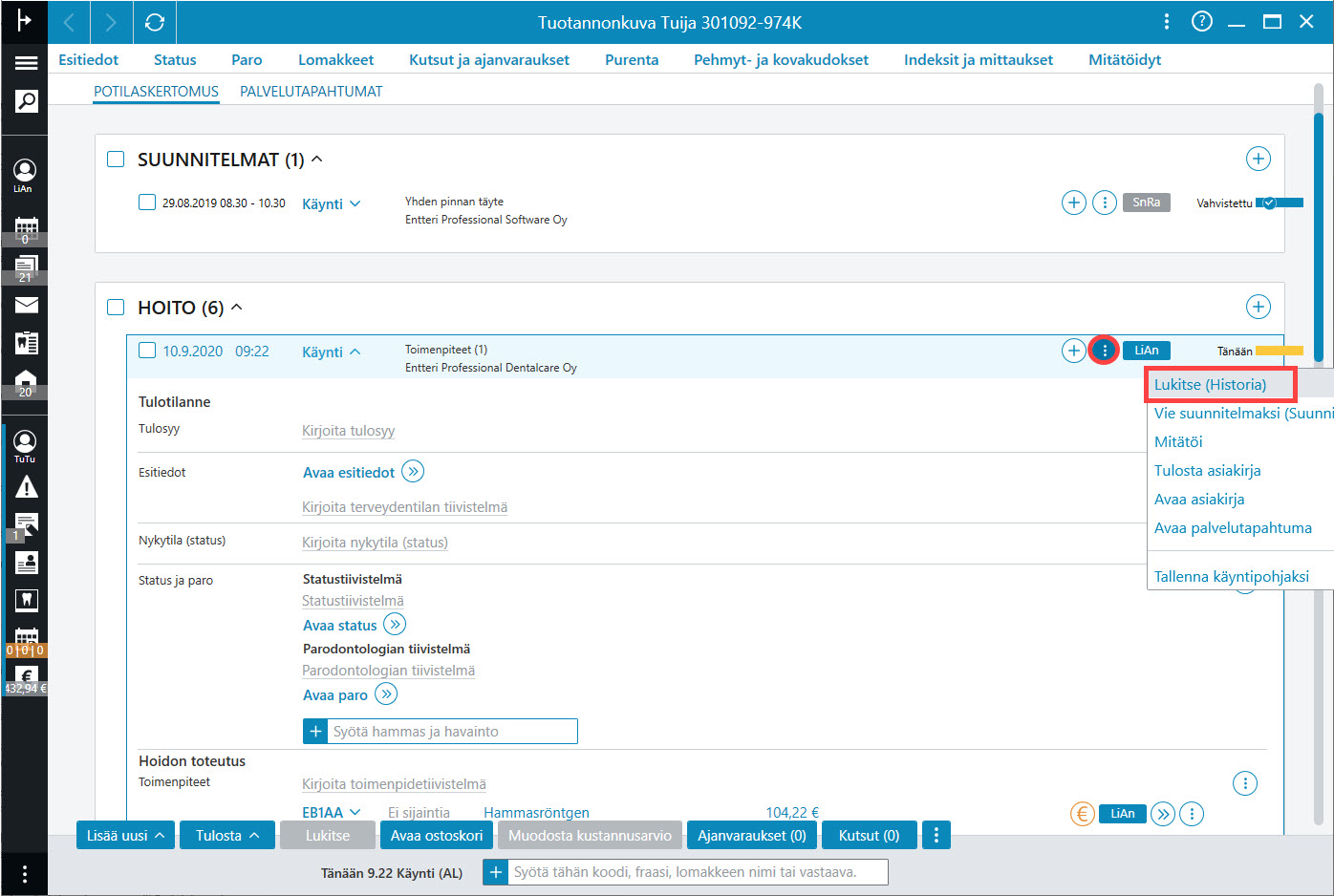1334x896 pixels.
Task: Tick the SUUNNITELMAT section checkbox
Action: pos(116,159)
